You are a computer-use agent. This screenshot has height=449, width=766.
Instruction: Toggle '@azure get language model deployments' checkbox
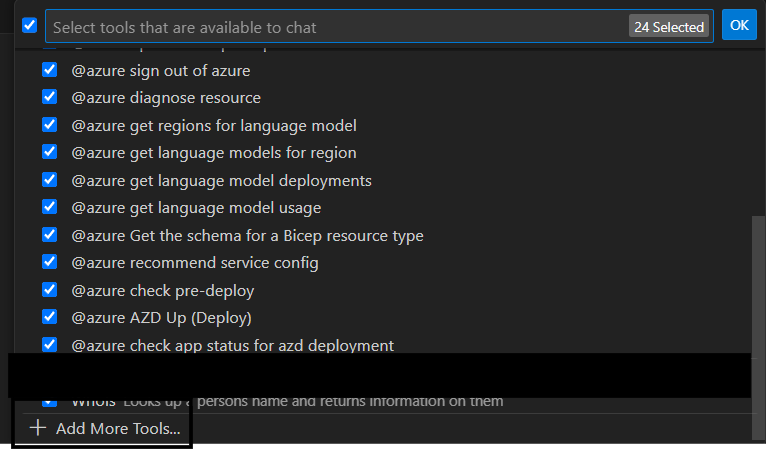(x=49, y=180)
